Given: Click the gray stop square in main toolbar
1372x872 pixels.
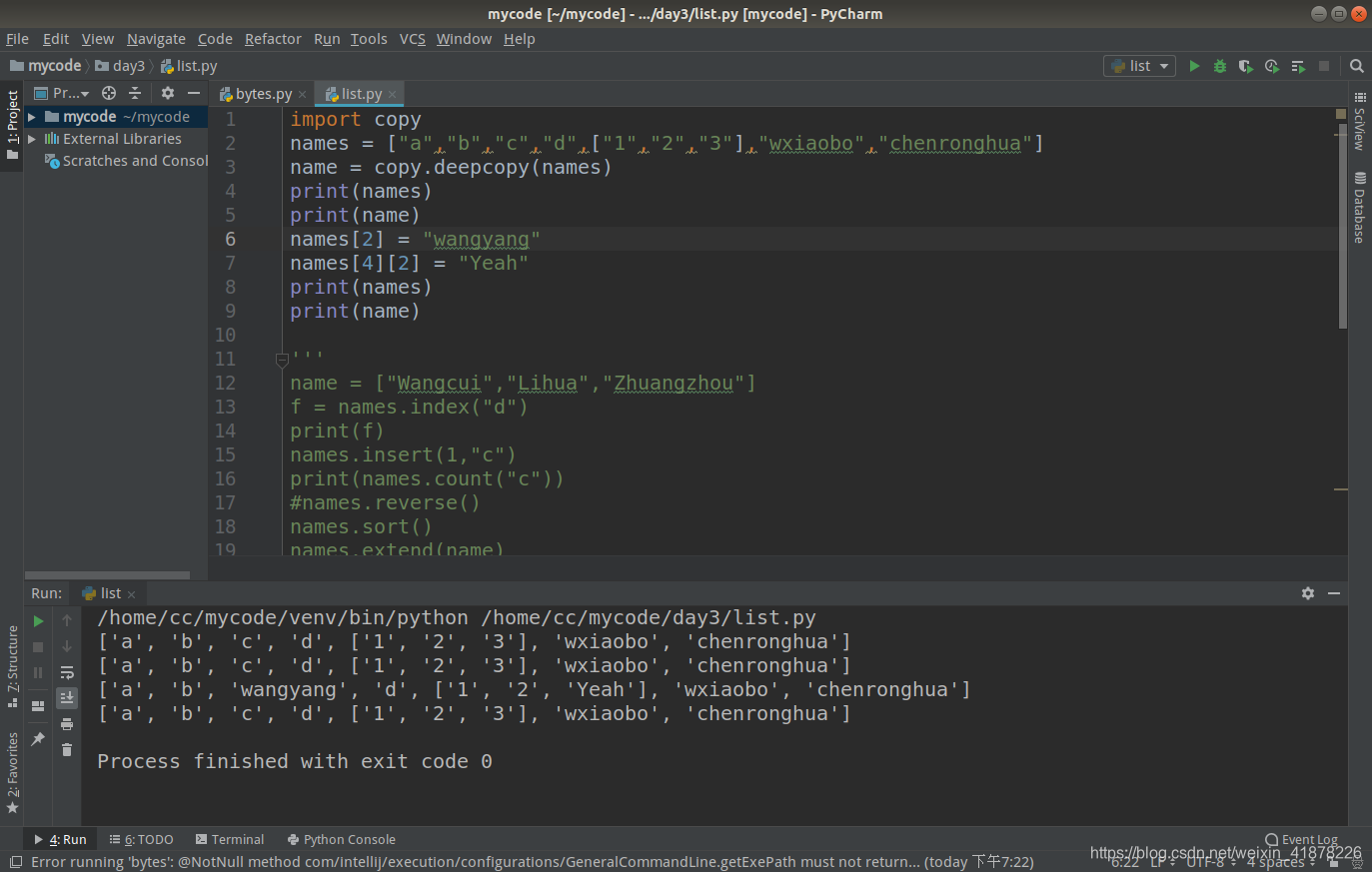Looking at the screenshot, I should click(1324, 66).
